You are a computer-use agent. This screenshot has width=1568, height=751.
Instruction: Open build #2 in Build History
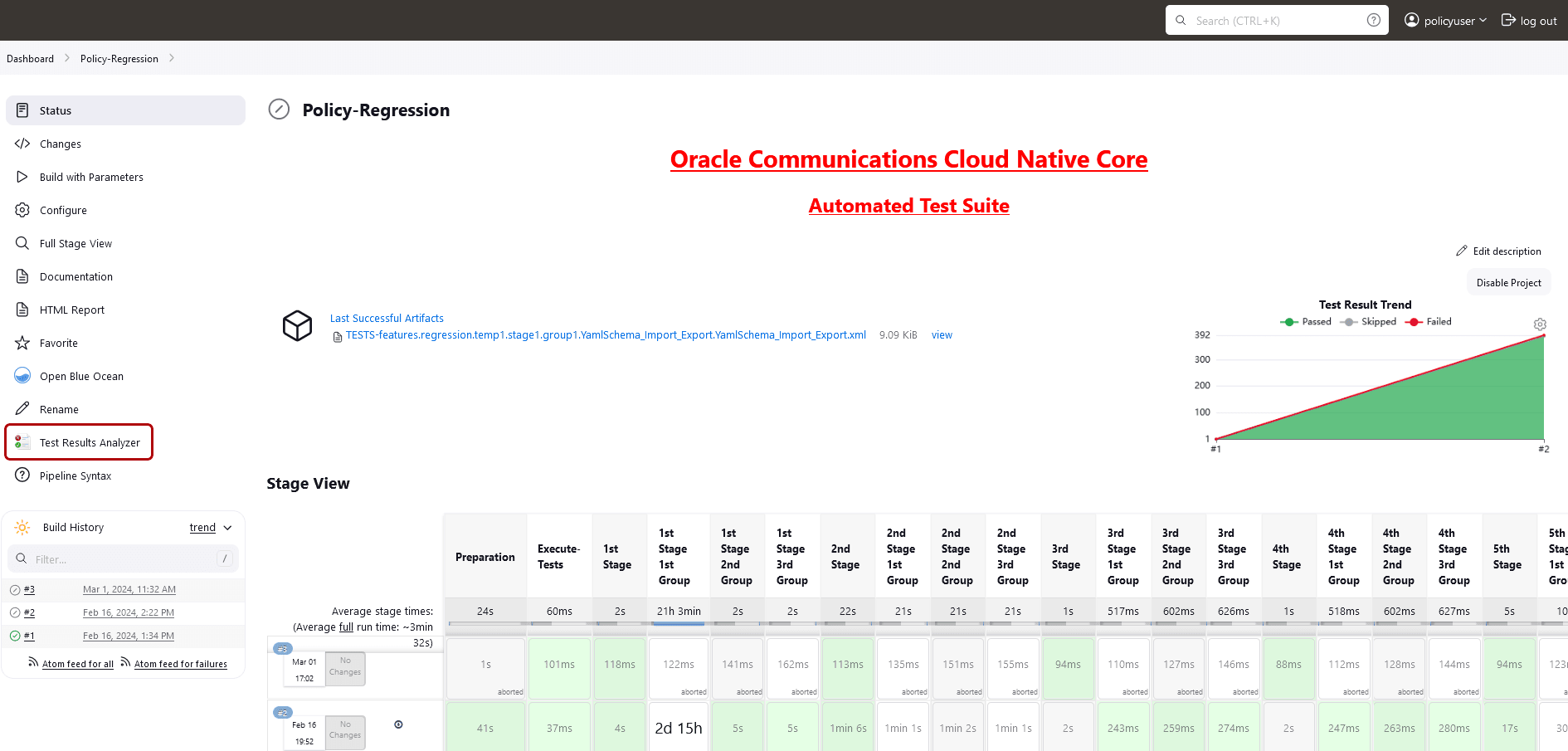coord(29,613)
